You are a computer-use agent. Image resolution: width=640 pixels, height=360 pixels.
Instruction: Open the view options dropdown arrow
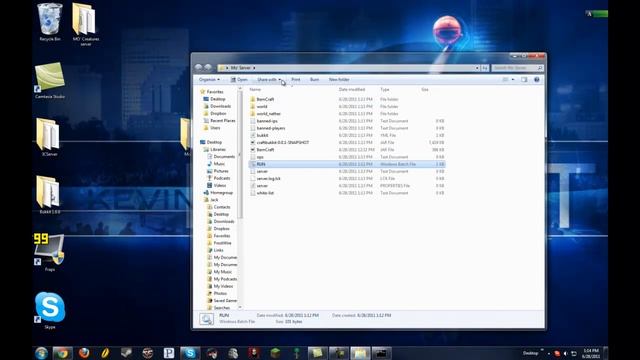point(513,80)
